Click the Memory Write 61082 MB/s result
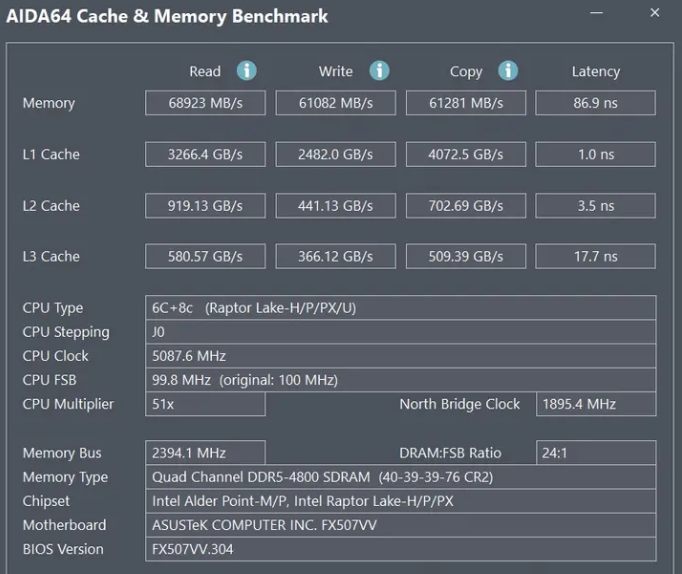 335,103
